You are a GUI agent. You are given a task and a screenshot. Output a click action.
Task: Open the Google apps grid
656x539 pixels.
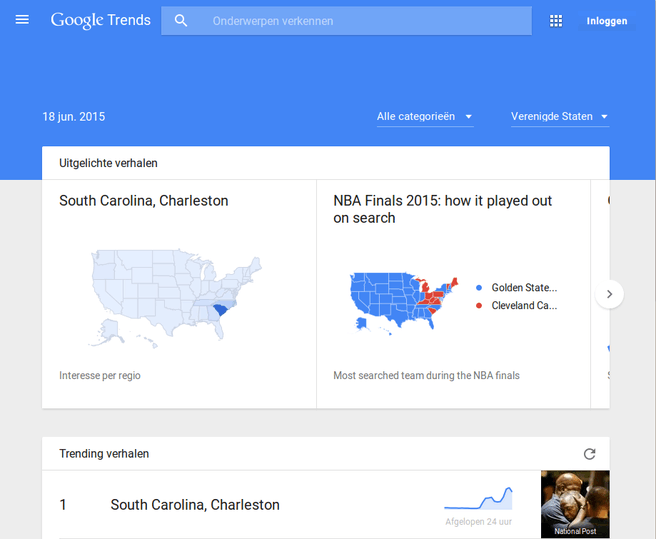pos(556,21)
